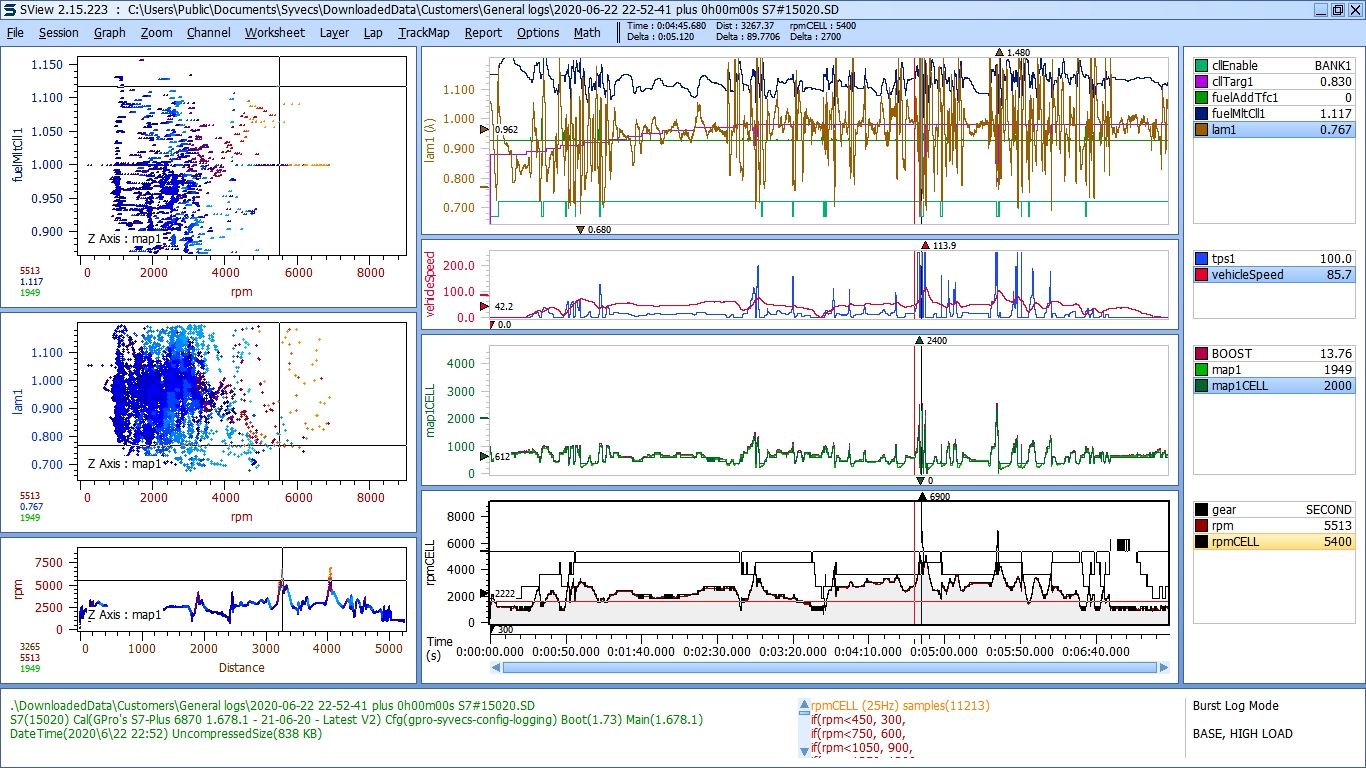Viewport: 1366px width, 768px height.
Task: Click the lam1 brown color icon
Action: (x=1201, y=130)
